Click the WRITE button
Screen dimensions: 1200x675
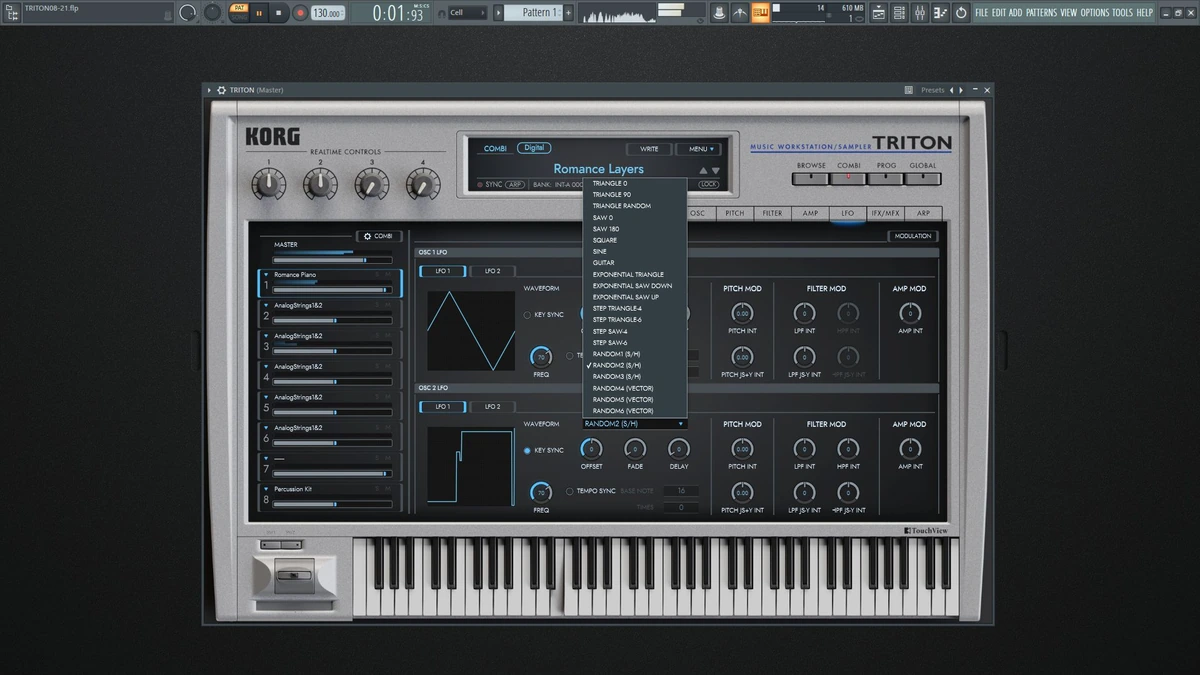(x=649, y=149)
